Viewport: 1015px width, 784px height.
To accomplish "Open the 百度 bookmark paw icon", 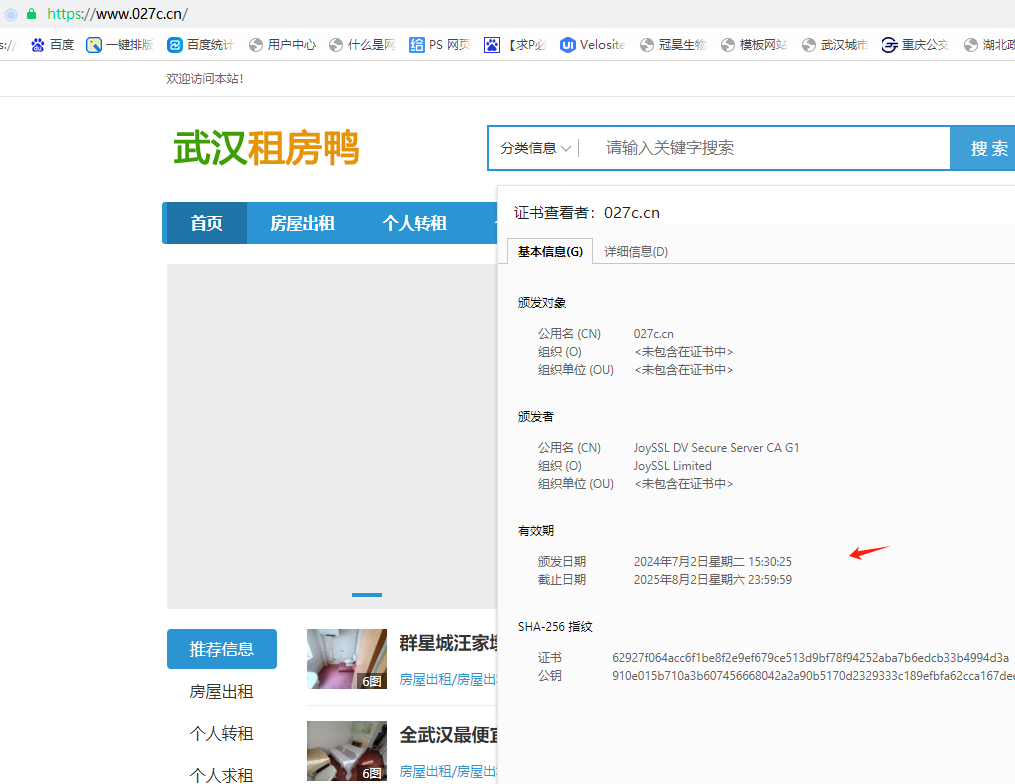I will point(38,45).
